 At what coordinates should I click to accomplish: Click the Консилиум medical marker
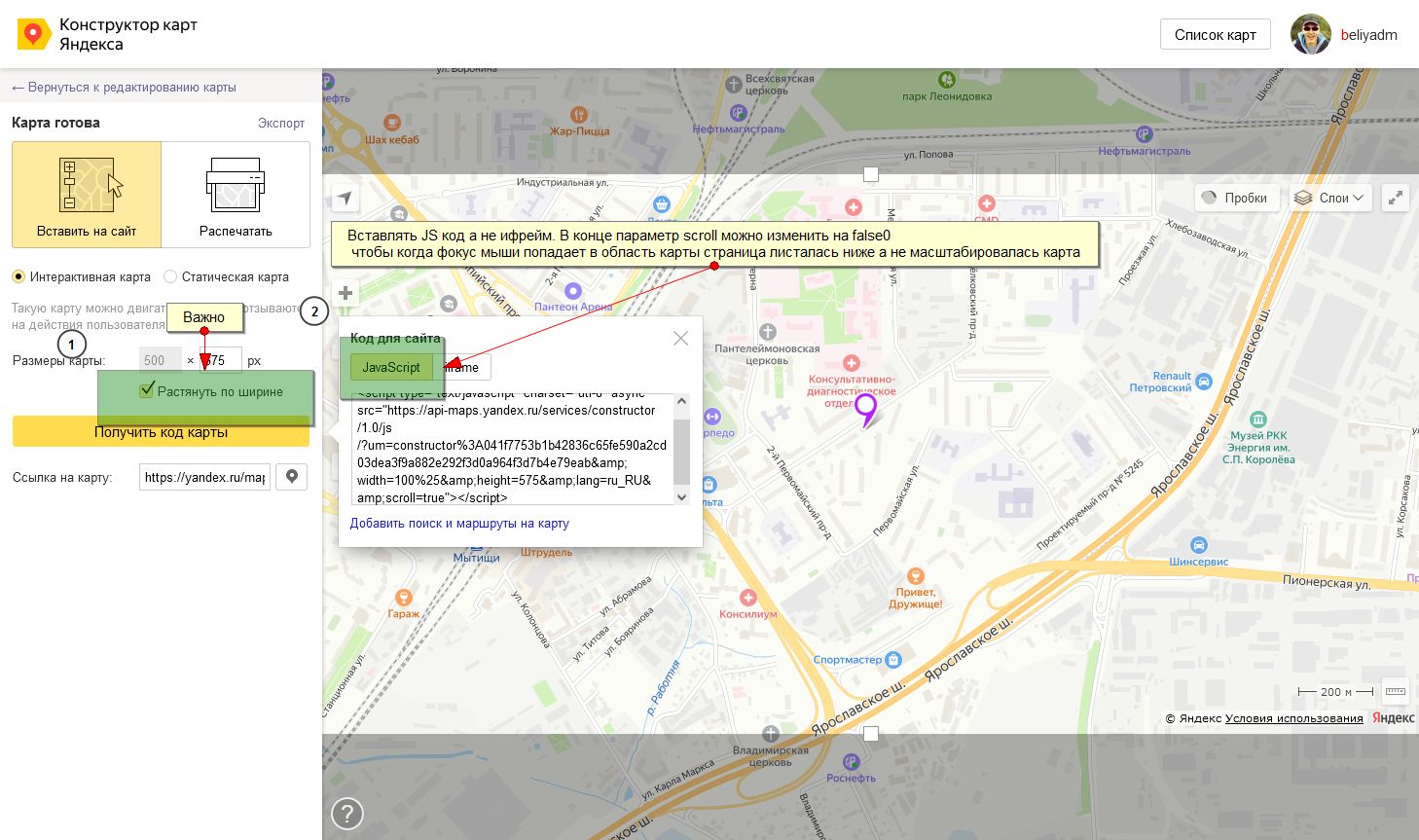(747, 598)
